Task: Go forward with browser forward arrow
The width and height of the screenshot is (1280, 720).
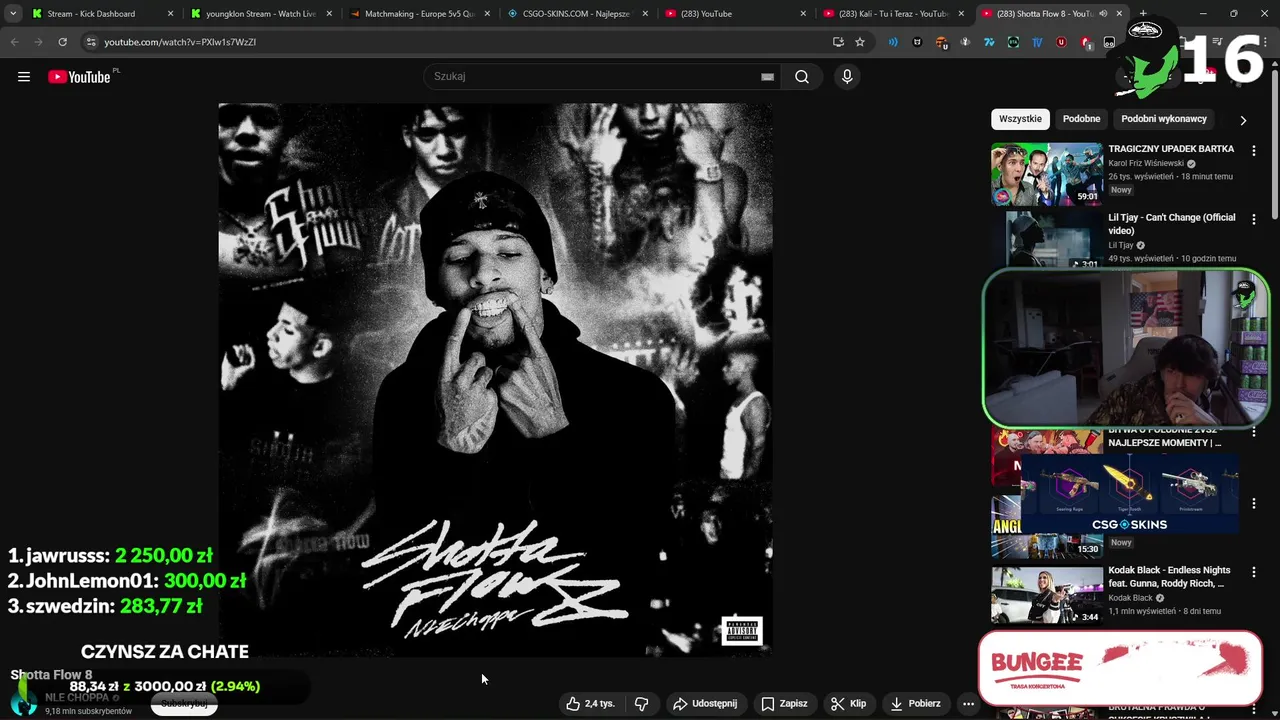Action: pos(38,42)
